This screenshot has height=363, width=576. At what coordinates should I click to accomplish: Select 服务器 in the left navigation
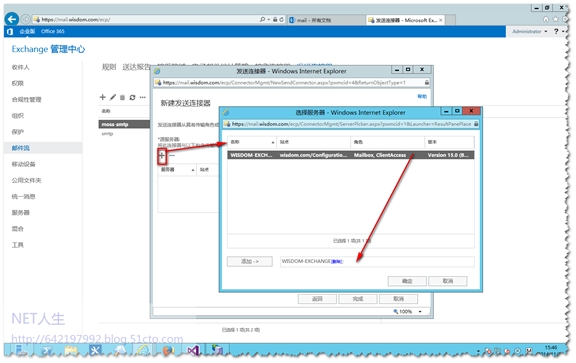21,213
